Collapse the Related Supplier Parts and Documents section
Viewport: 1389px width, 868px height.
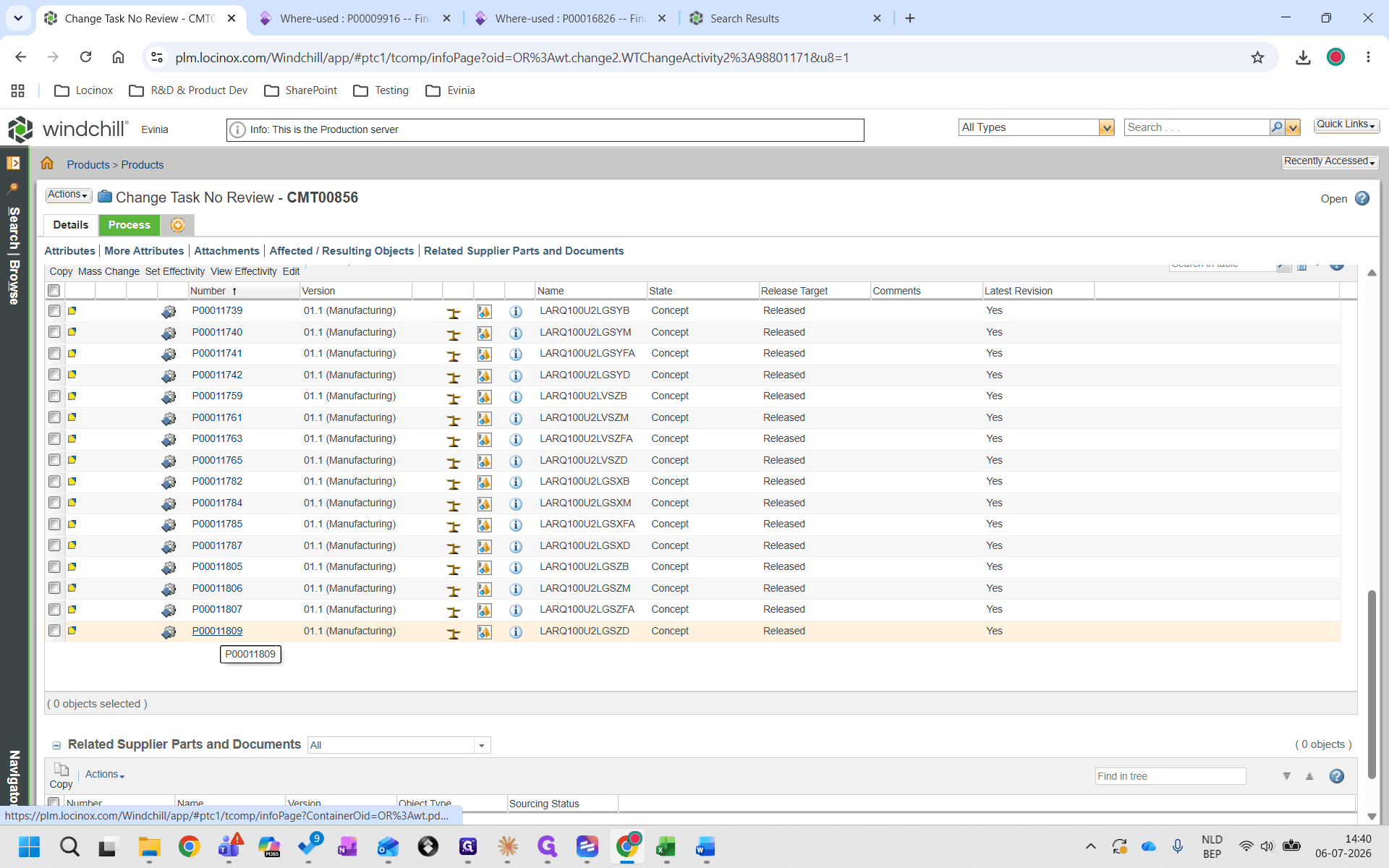pos(56,745)
